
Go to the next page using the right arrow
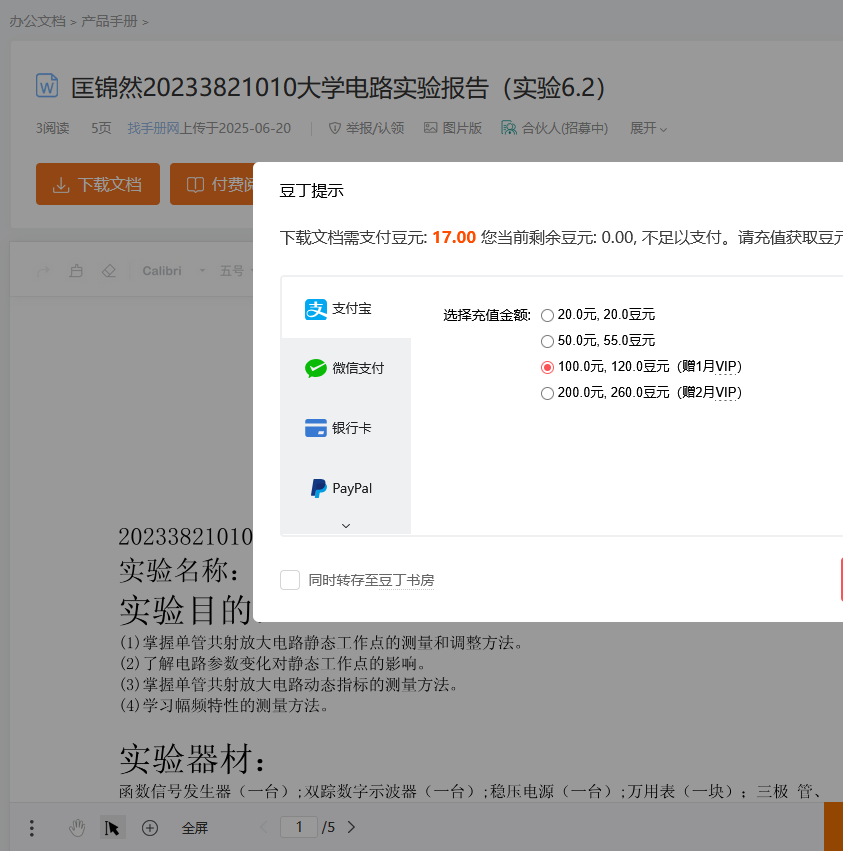tap(351, 827)
